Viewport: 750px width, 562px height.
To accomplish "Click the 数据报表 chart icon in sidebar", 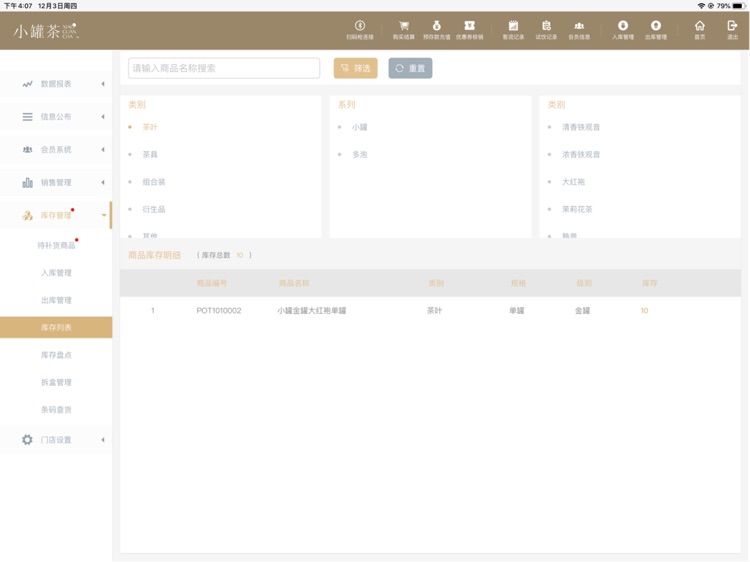I will (27, 84).
